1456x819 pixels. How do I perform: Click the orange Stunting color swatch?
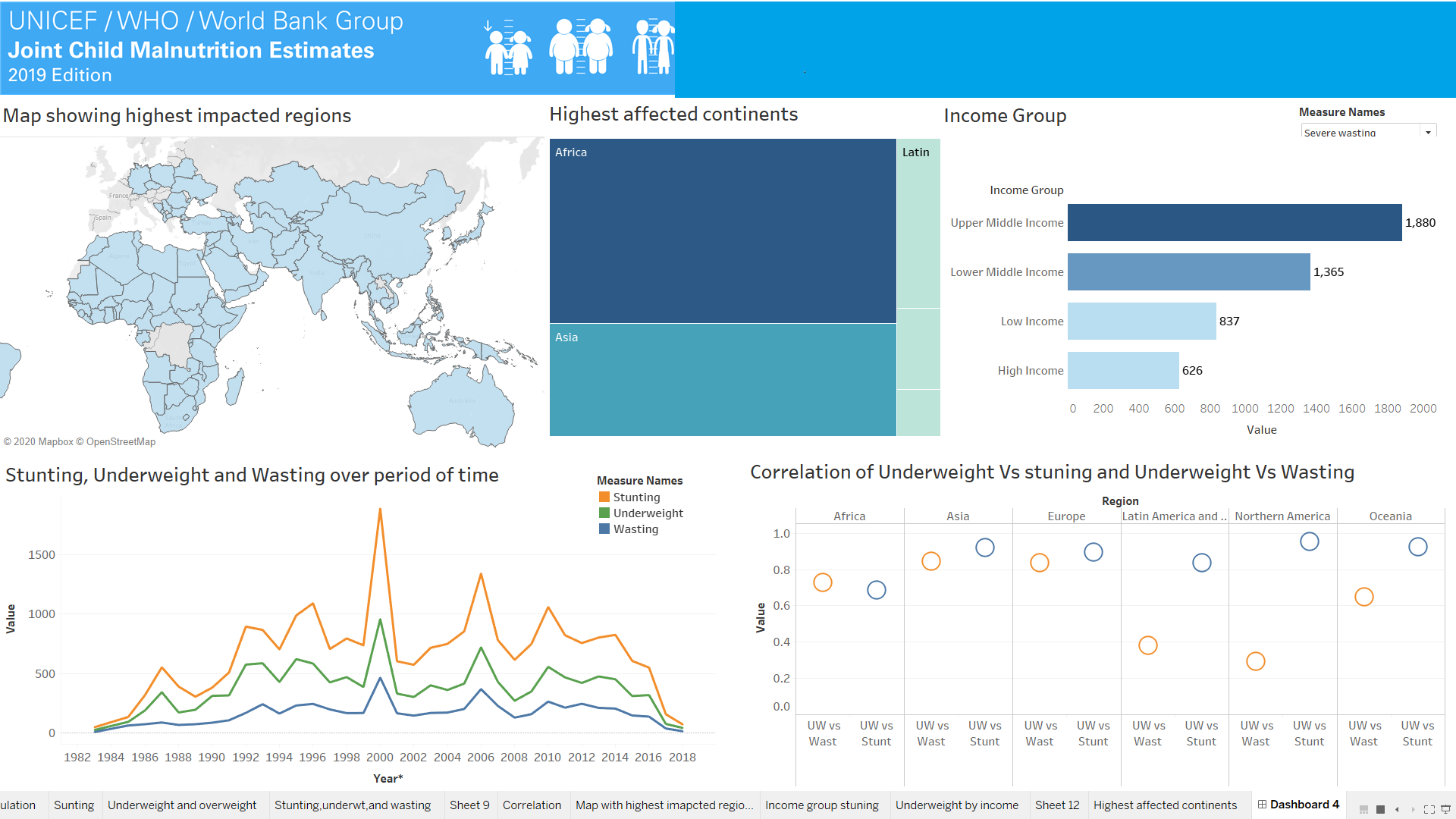(x=605, y=497)
